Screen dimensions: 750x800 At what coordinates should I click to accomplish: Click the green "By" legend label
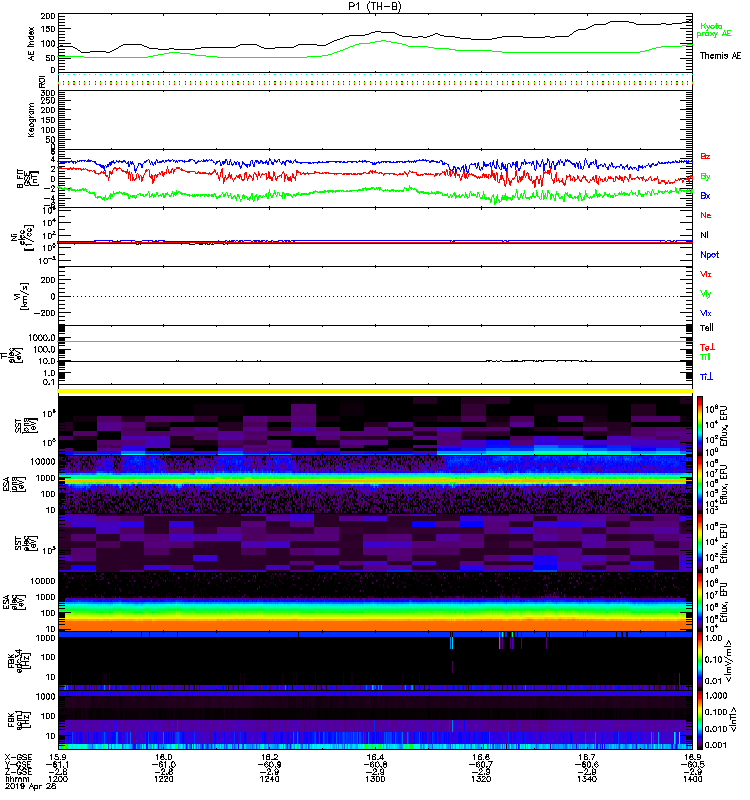[705, 177]
